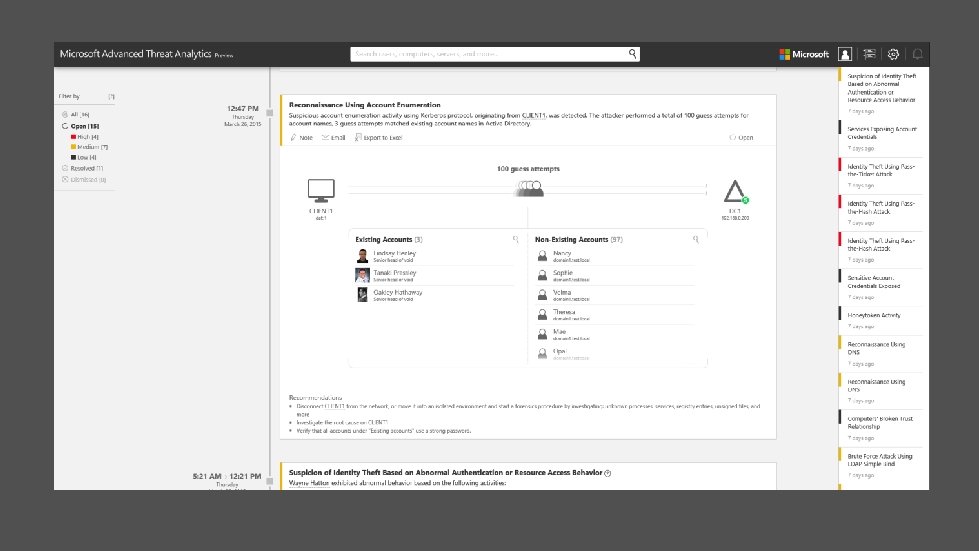Click the CLIENT1 computer monitor icon

pyautogui.click(x=321, y=191)
